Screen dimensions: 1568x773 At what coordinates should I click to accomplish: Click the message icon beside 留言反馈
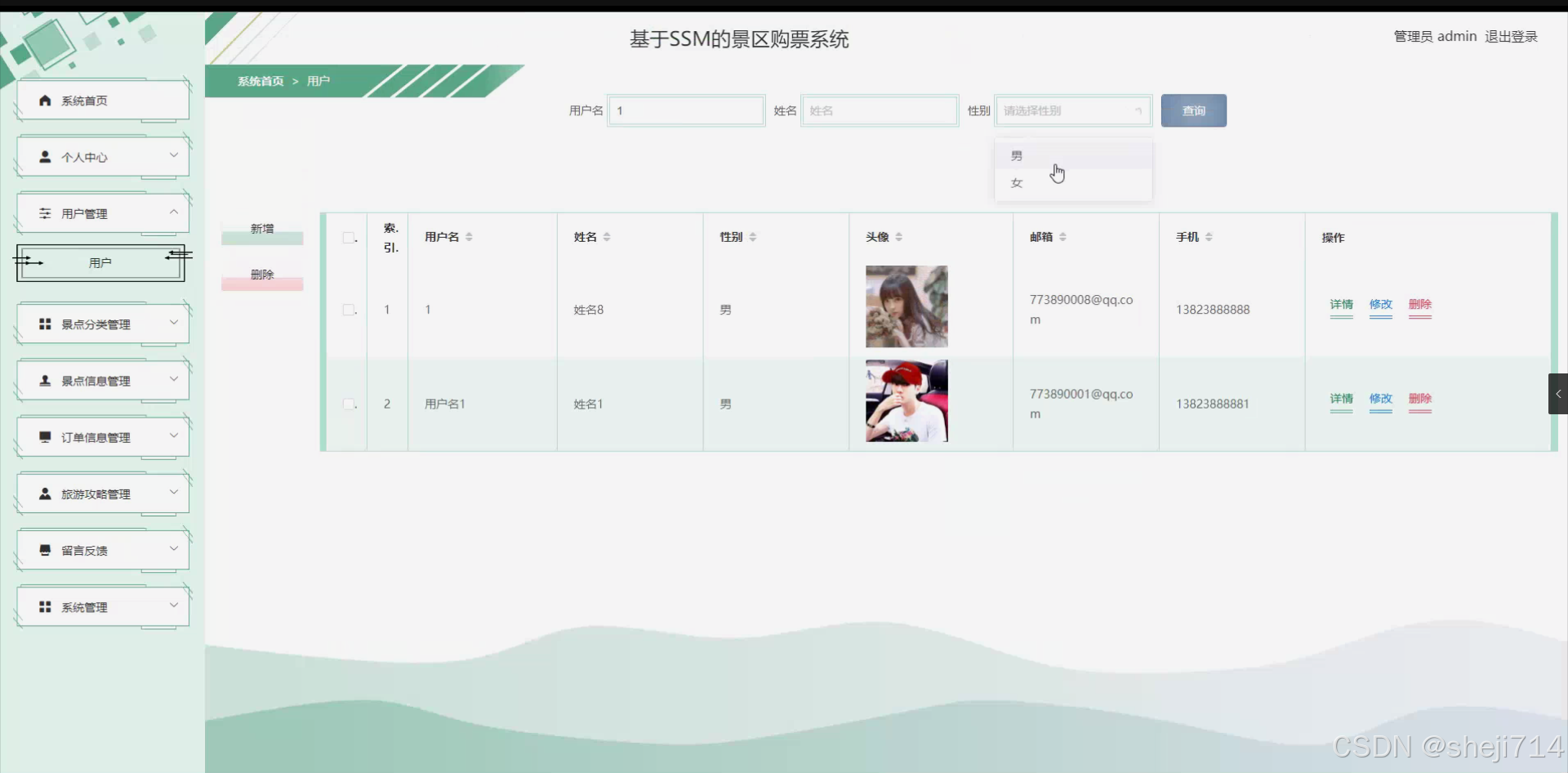45,550
